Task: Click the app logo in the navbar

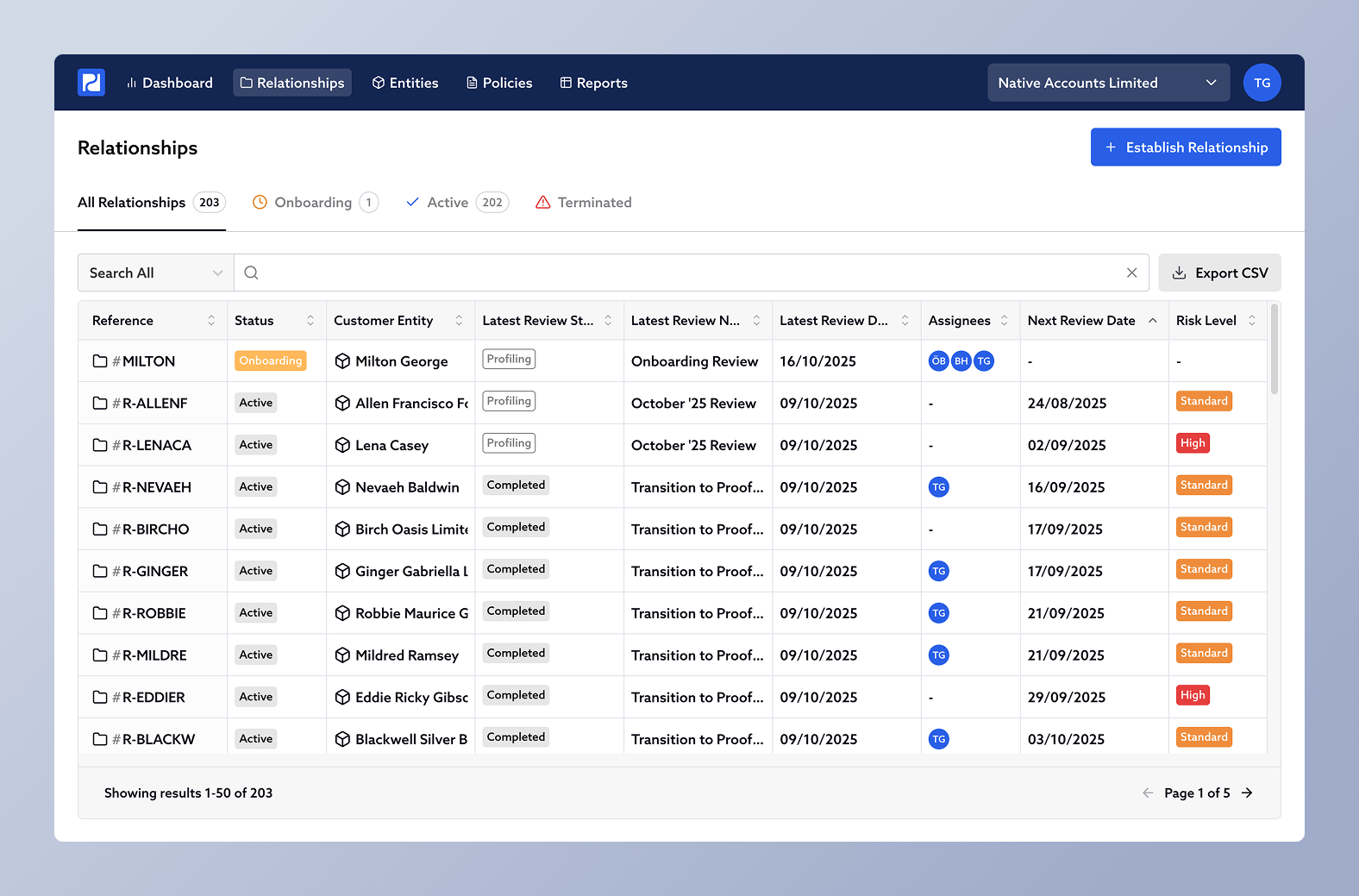Action: [91, 83]
